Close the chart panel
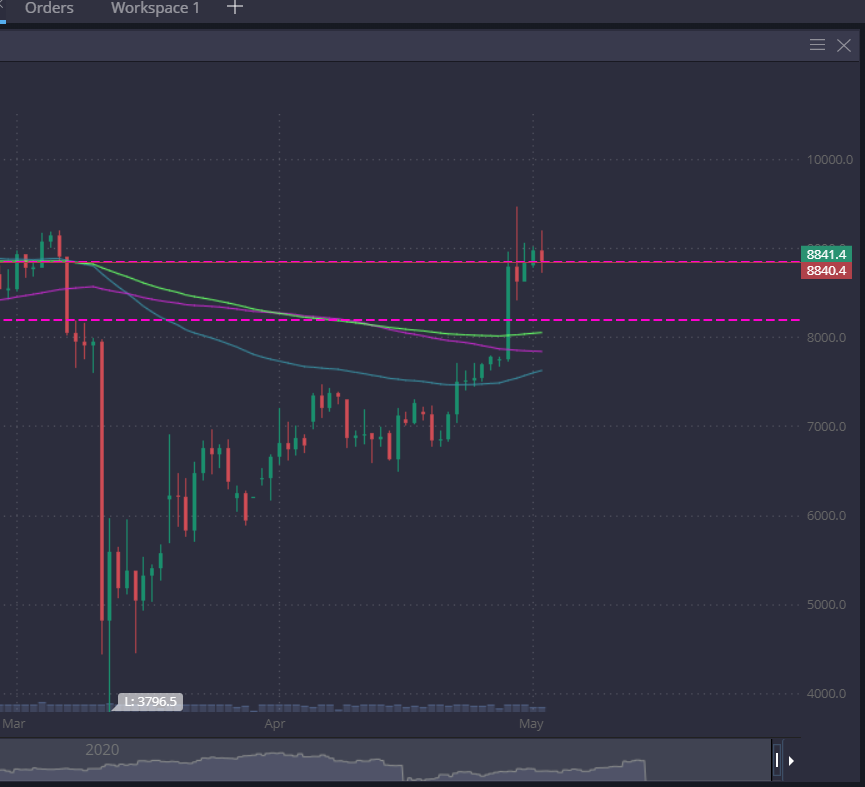865x787 pixels. [x=843, y=45]
